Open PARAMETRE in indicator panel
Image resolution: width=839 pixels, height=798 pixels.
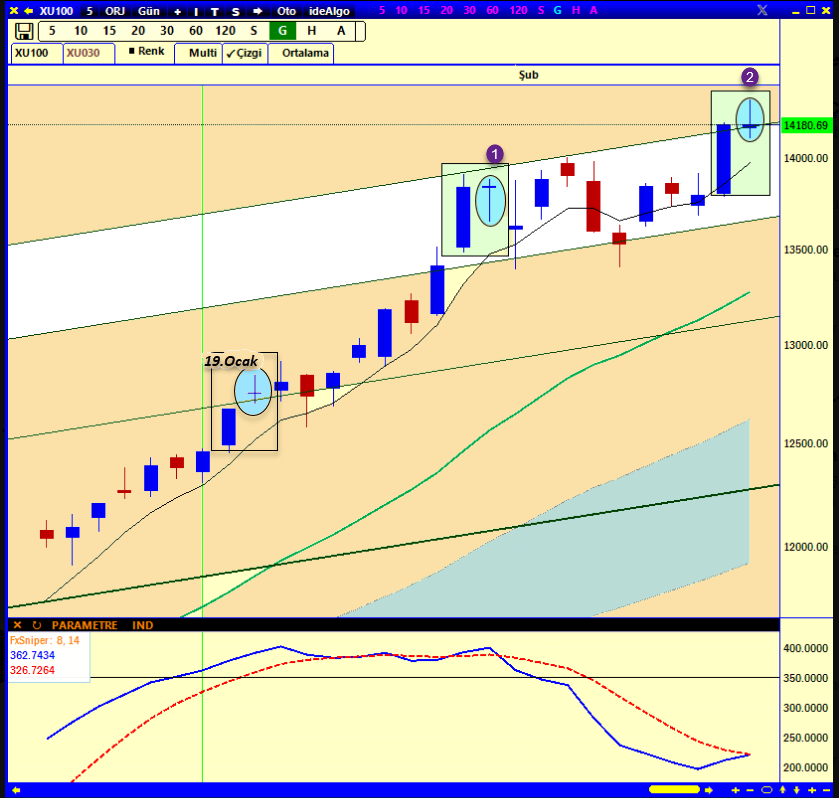pyautogui.click(x=85, y=625)
